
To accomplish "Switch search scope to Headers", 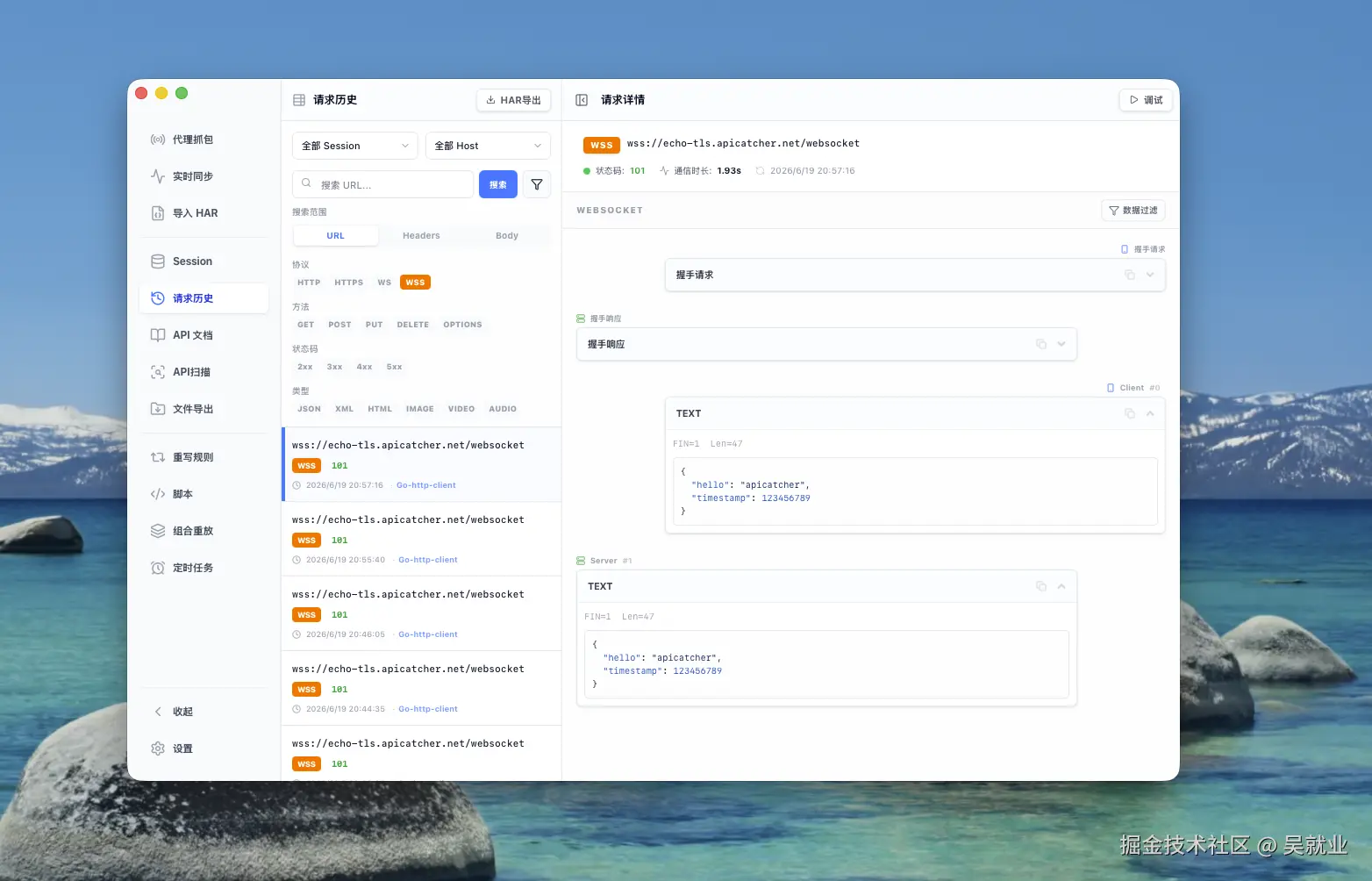I will 421,236.
